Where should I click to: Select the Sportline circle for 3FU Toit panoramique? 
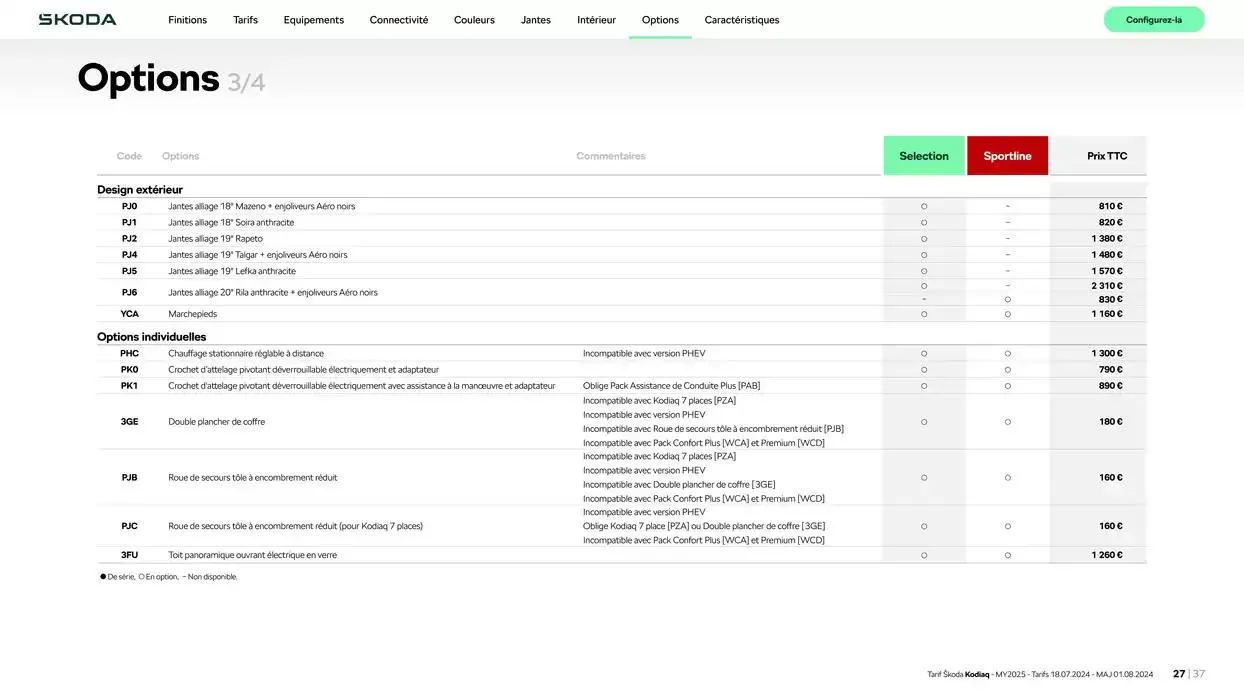click(x=1007, y=555)
